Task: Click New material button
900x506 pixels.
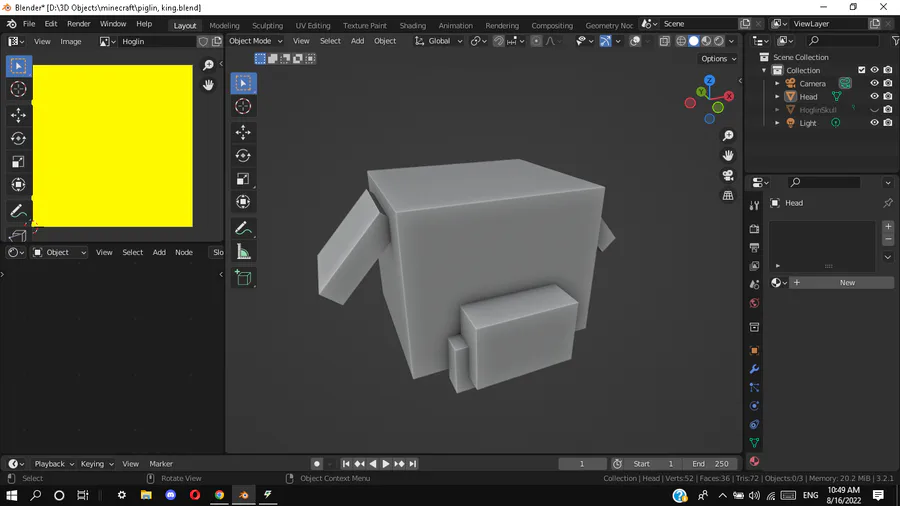Action: click(x=842, y=283)
